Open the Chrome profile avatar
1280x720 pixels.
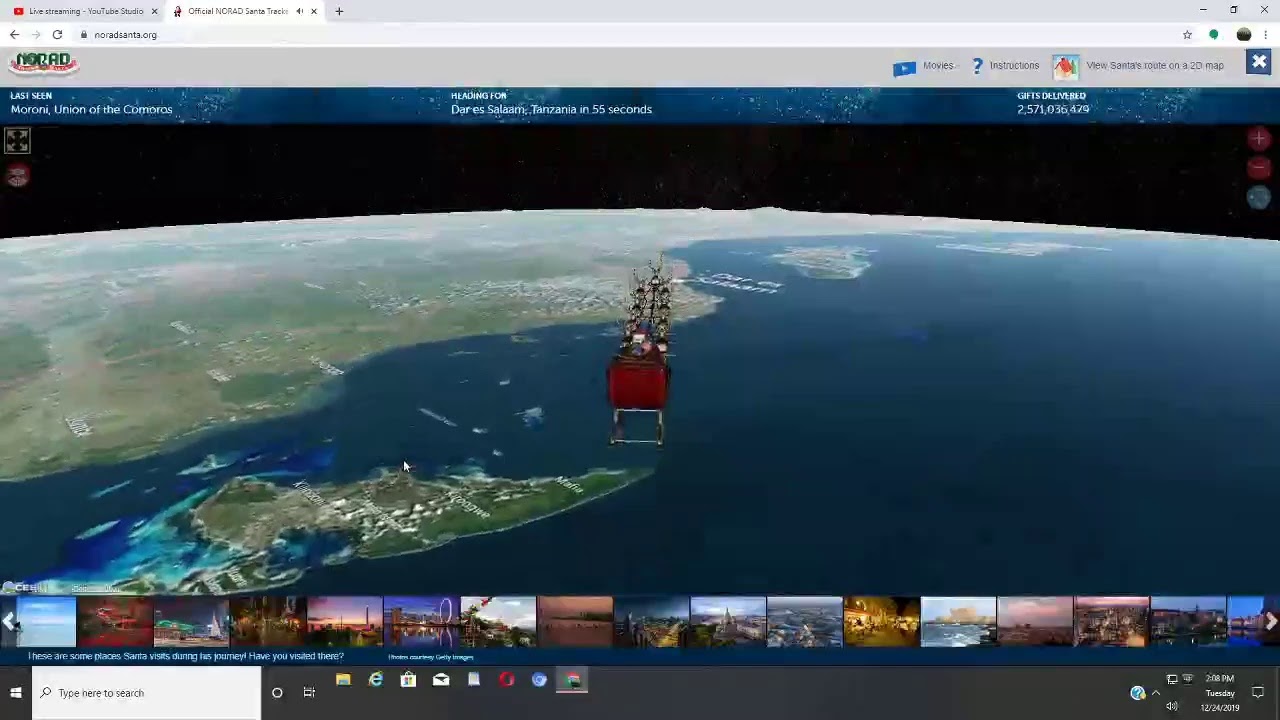[1244, 35]
